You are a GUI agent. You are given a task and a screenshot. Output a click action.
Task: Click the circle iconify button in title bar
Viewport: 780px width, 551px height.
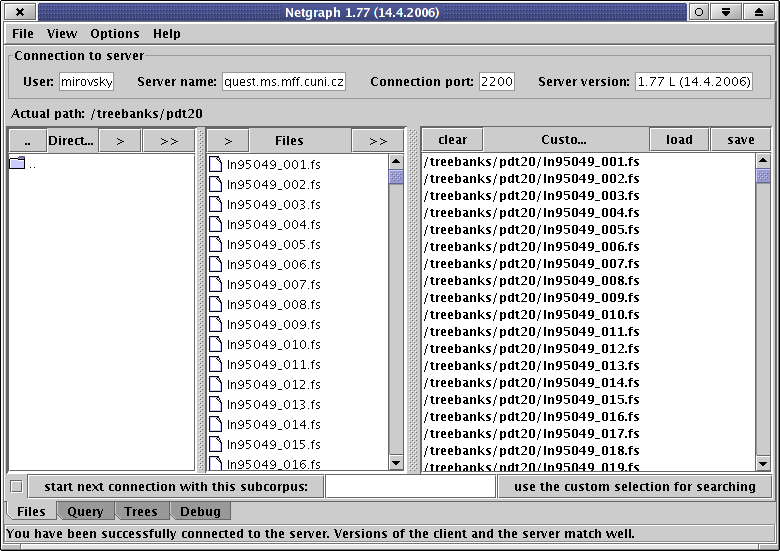(698, 12)
